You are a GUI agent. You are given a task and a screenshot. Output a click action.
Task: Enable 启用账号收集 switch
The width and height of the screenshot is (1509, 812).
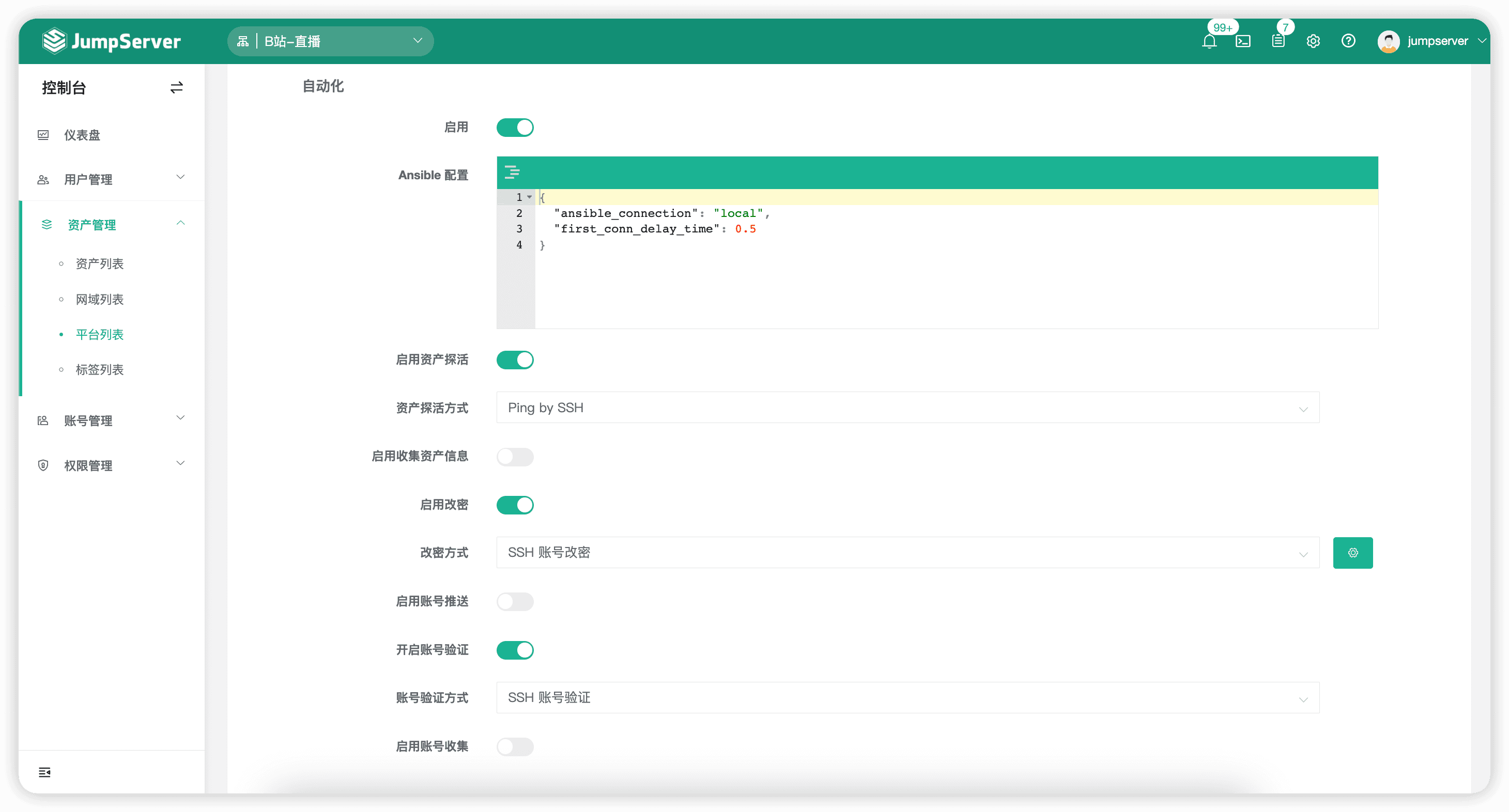pos(515,746)
